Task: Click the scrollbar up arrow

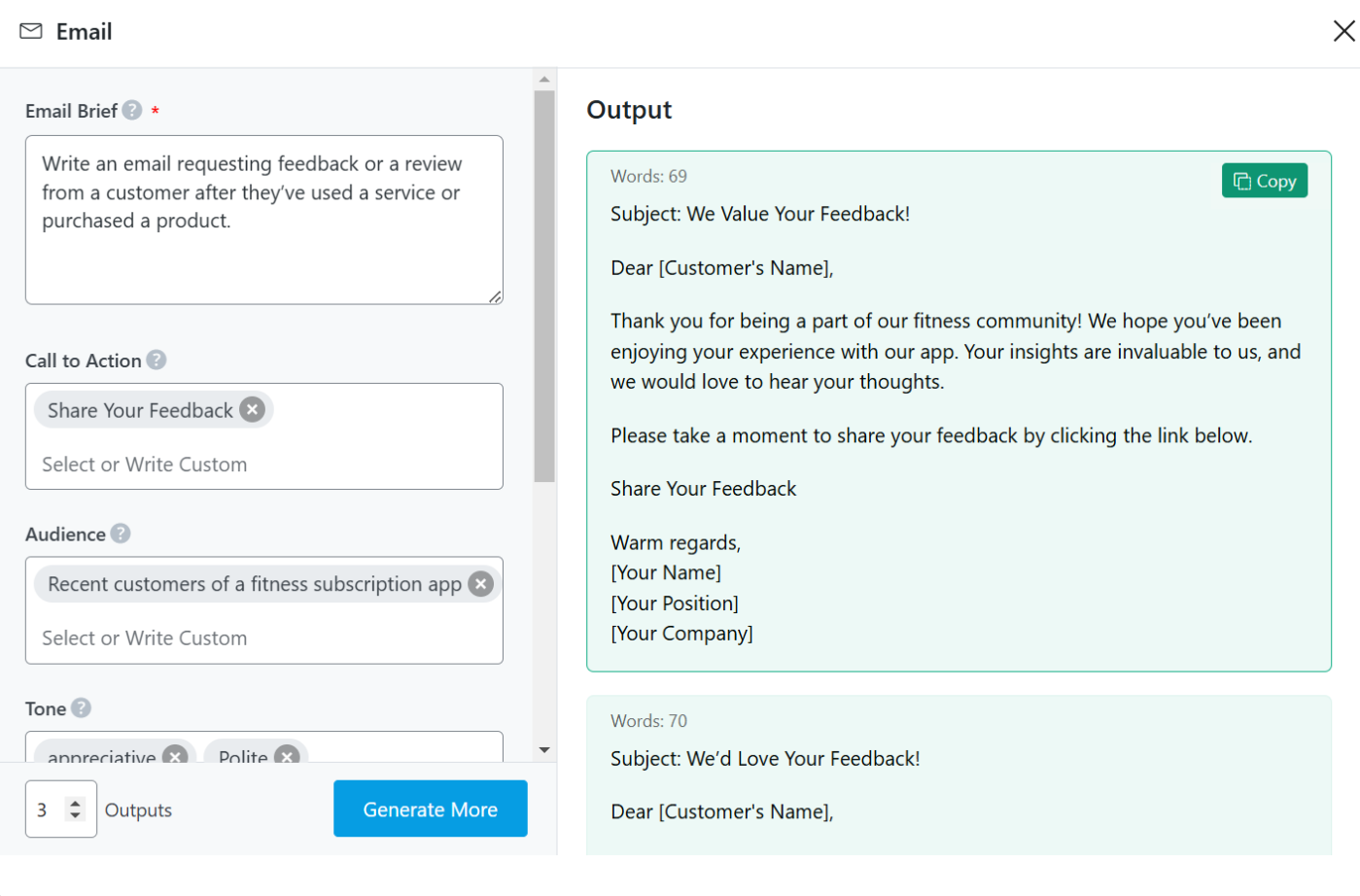Action: (x=544, y=79)
